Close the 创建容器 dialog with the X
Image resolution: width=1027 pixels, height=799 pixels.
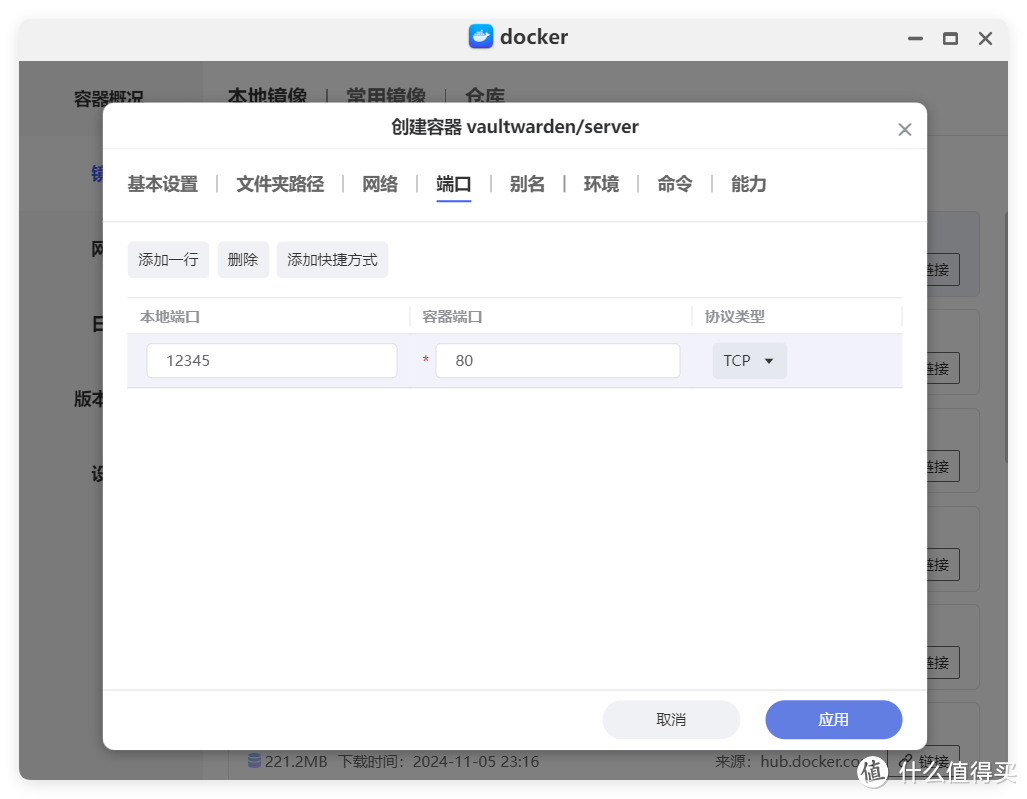point(904,130)
